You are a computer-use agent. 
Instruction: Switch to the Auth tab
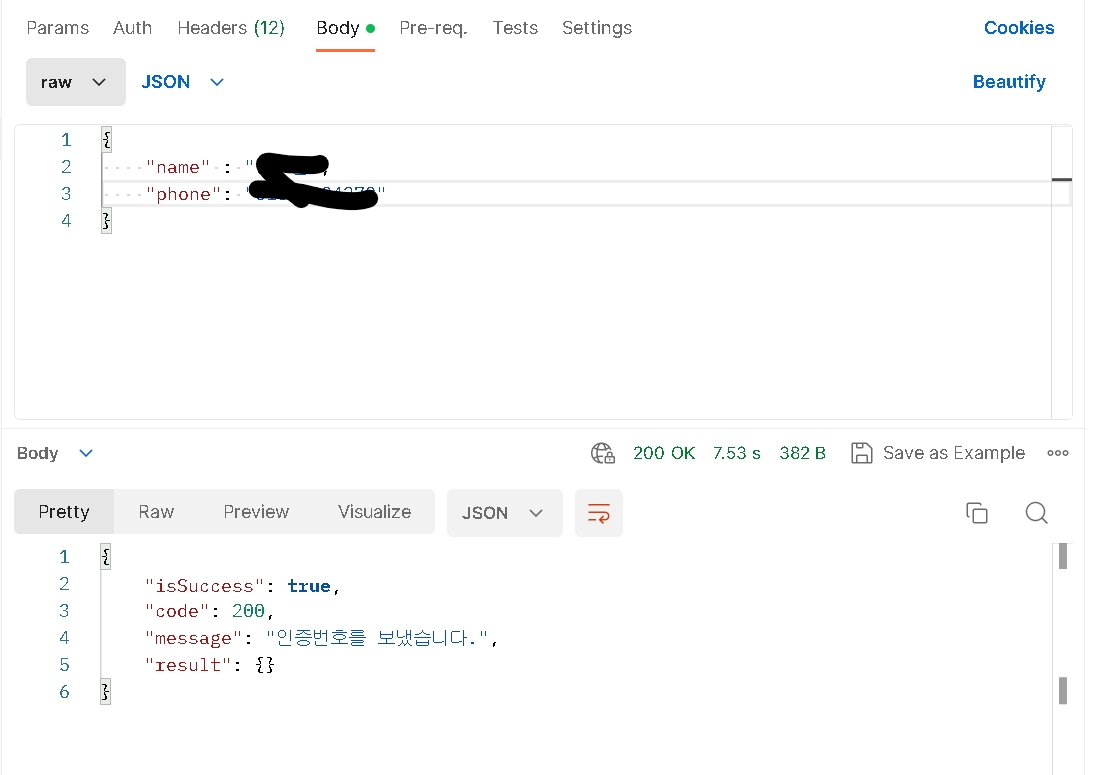[132, 28]
